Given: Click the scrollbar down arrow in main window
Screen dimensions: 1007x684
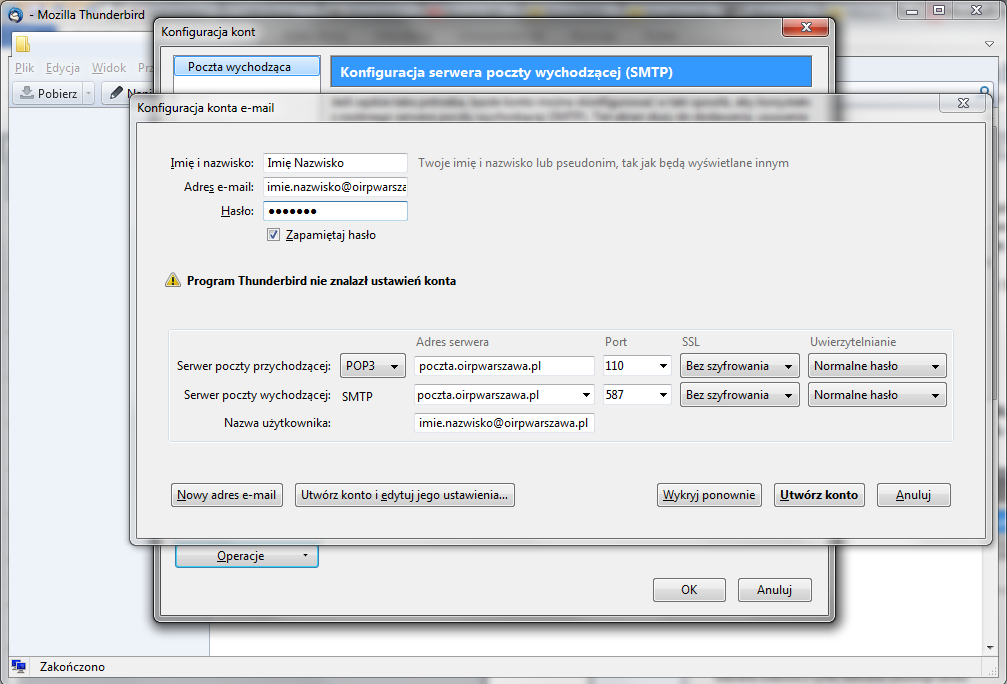Looking at the screenshot, I should (990, 647).
